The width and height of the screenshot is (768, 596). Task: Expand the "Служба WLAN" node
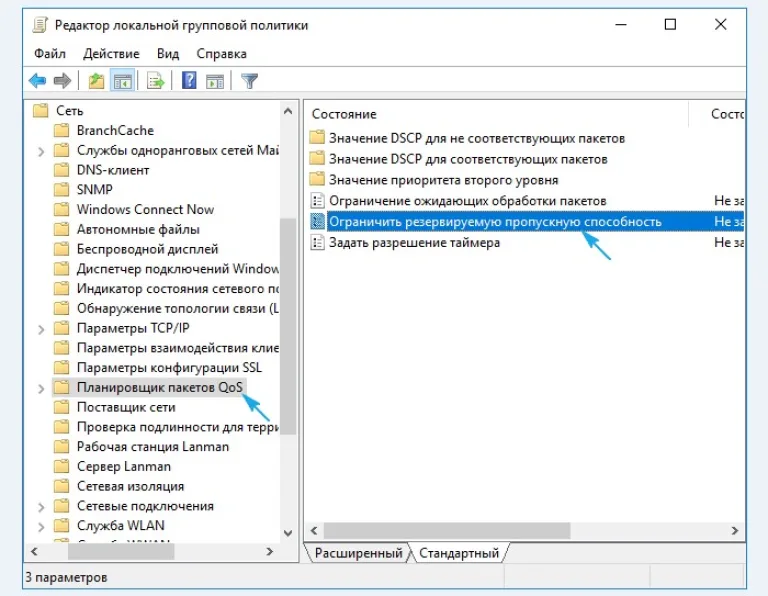[x=41, y=526]
